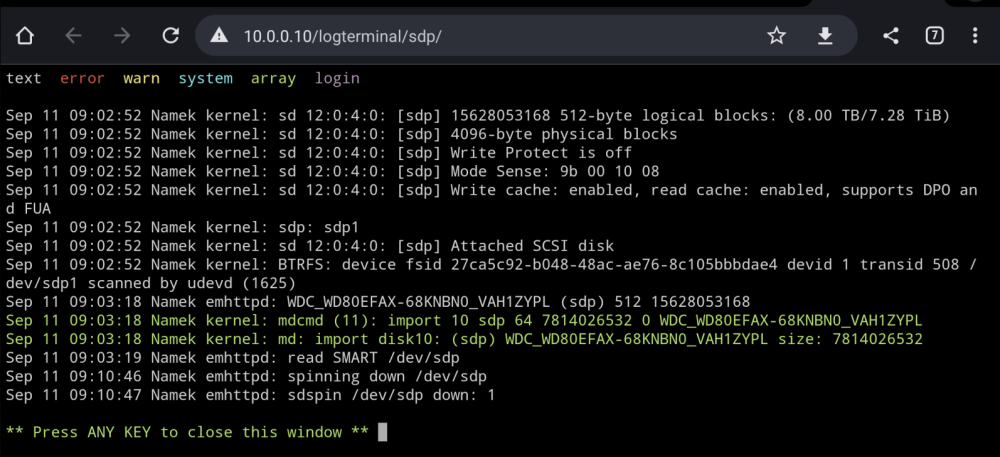
Task: Share the current page
Action: click(x=891, y=36)
